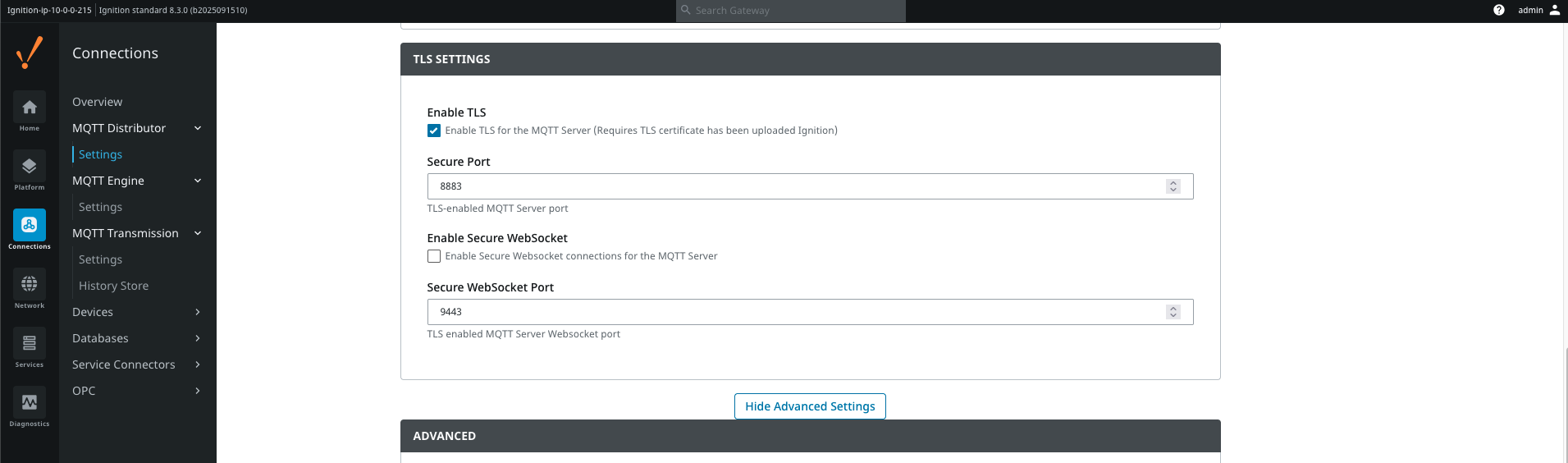The image size is (1568, 463).
Task: Open the Overview page
Action: pyautogui.click(x=97, y=102)
